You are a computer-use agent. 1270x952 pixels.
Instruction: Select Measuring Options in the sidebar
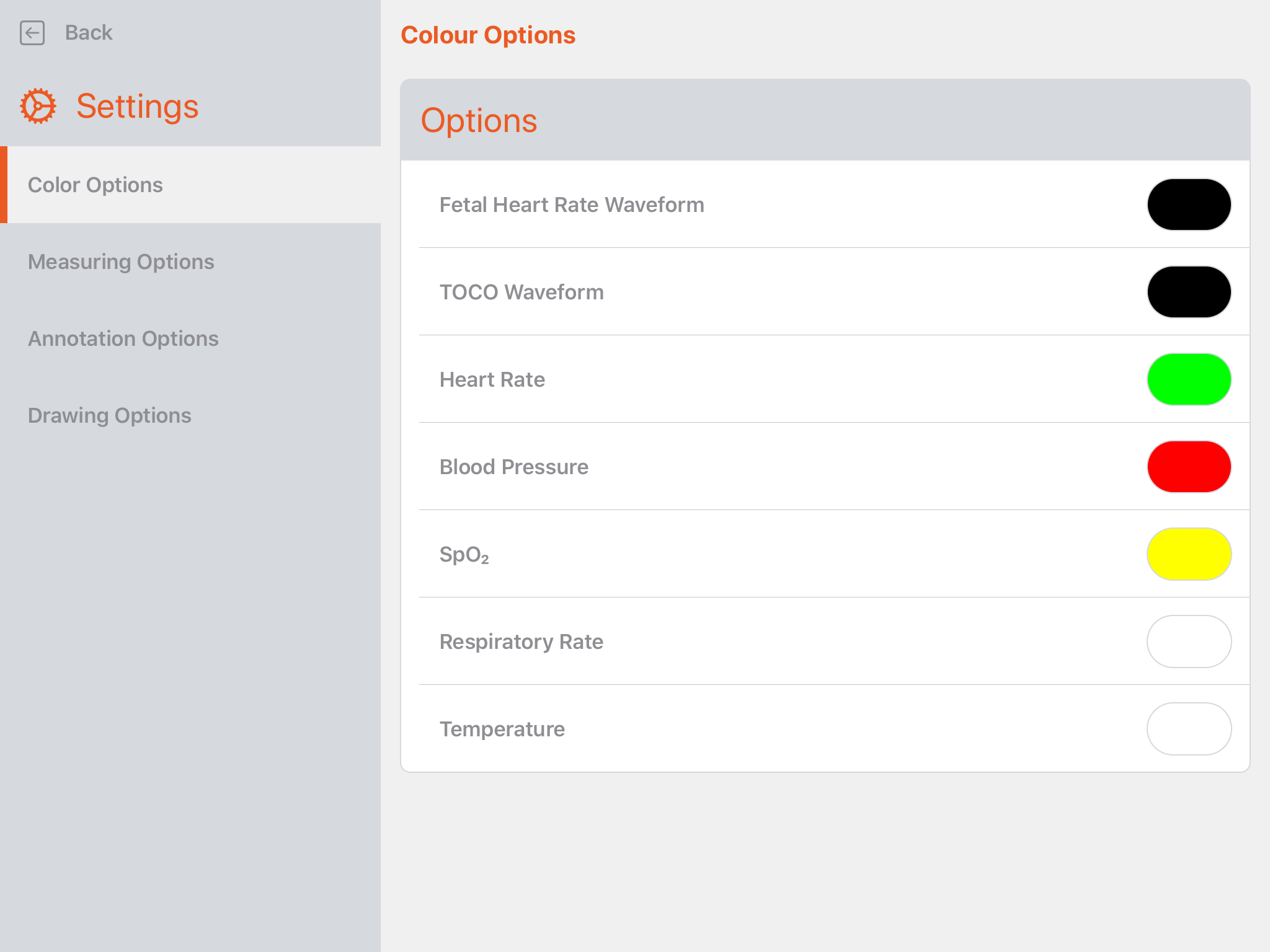[x=120, y=262]
